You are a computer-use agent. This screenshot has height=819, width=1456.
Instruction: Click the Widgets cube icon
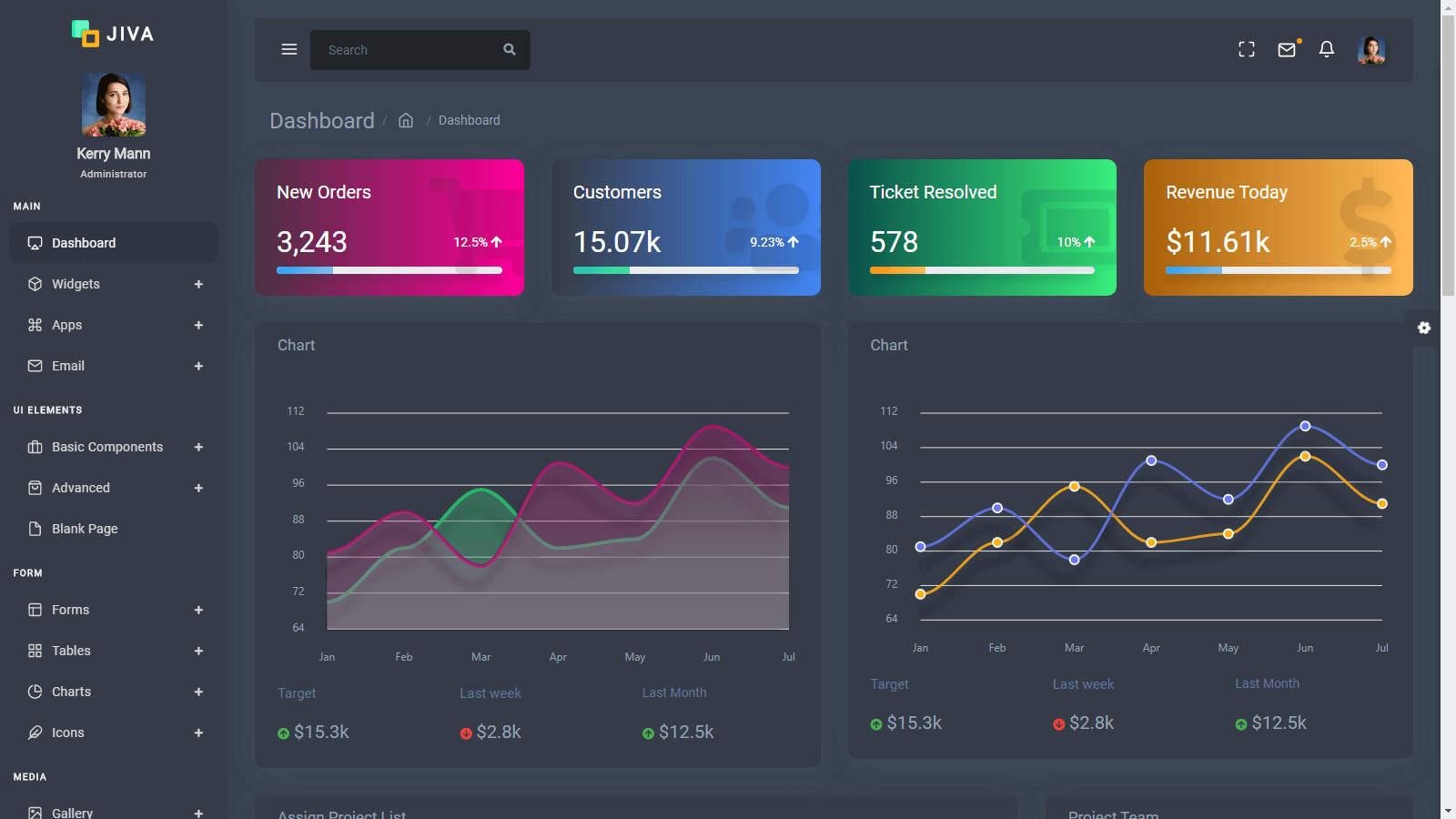[x=35, y=284]
